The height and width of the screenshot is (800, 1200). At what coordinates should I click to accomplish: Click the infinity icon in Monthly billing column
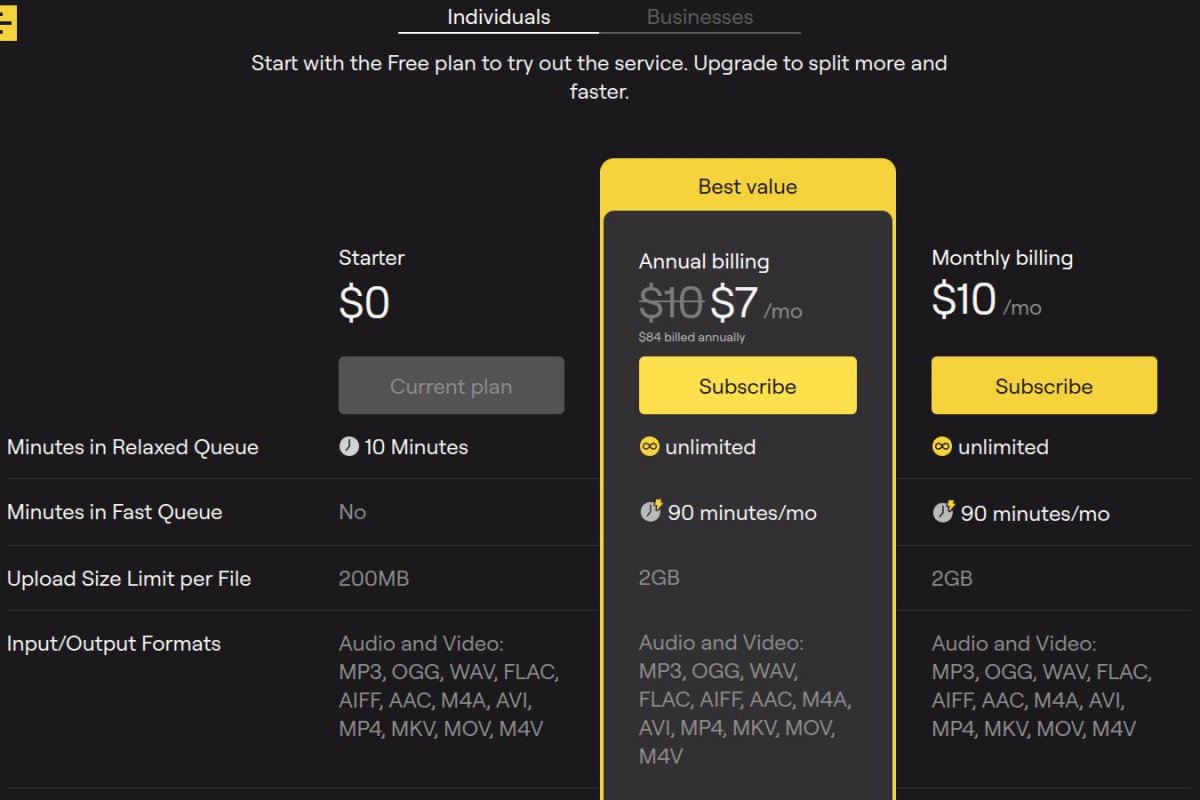[x=942, y=447]
